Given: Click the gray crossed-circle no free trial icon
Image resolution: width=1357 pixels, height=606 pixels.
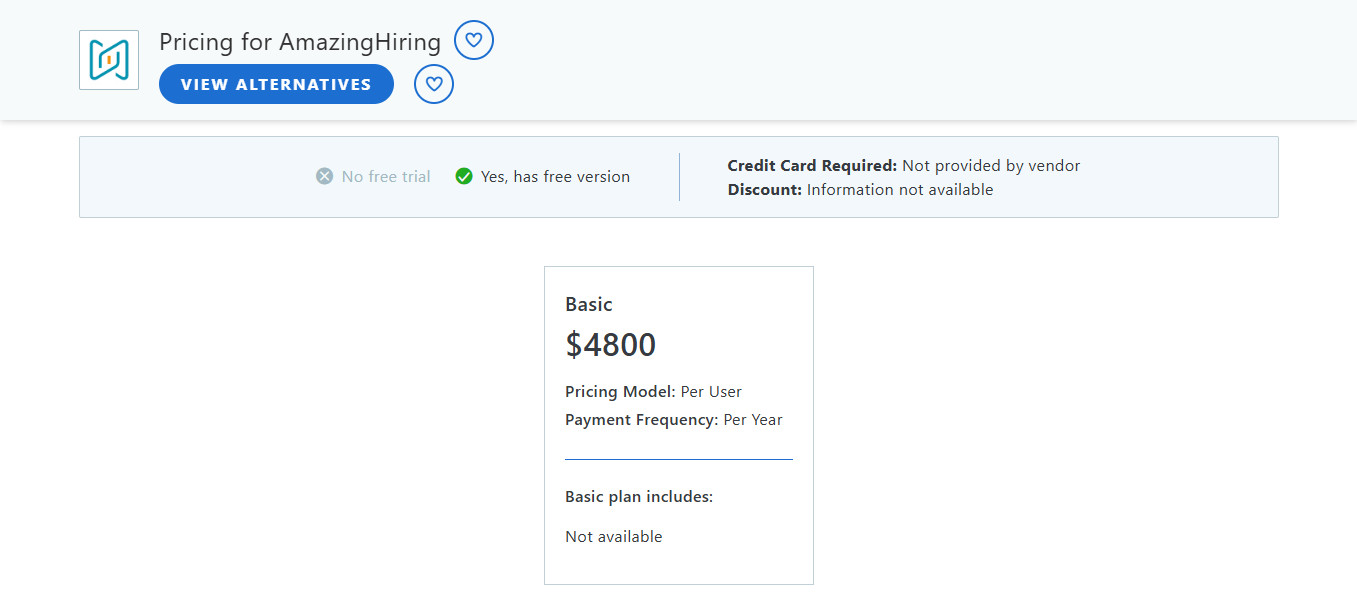Looking at the screenshot, I should (323, 176).
